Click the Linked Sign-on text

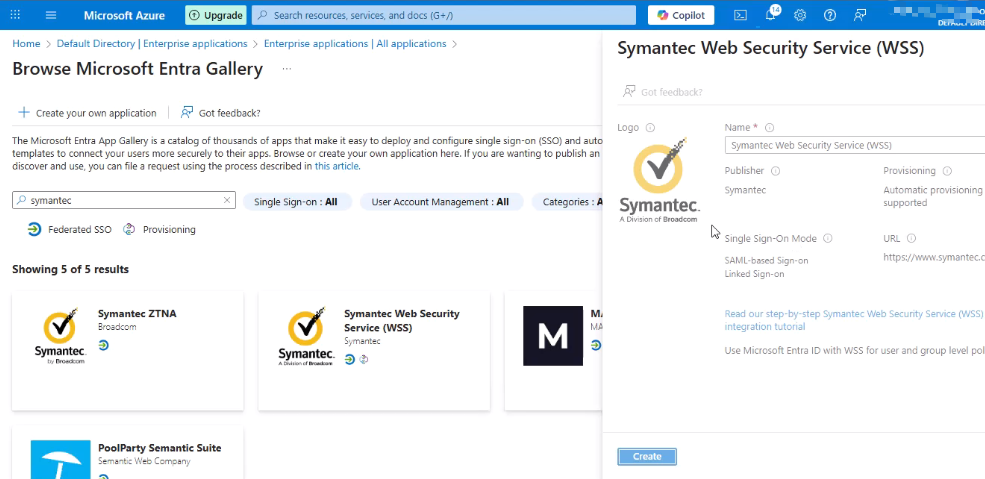[x=754, y=274]
